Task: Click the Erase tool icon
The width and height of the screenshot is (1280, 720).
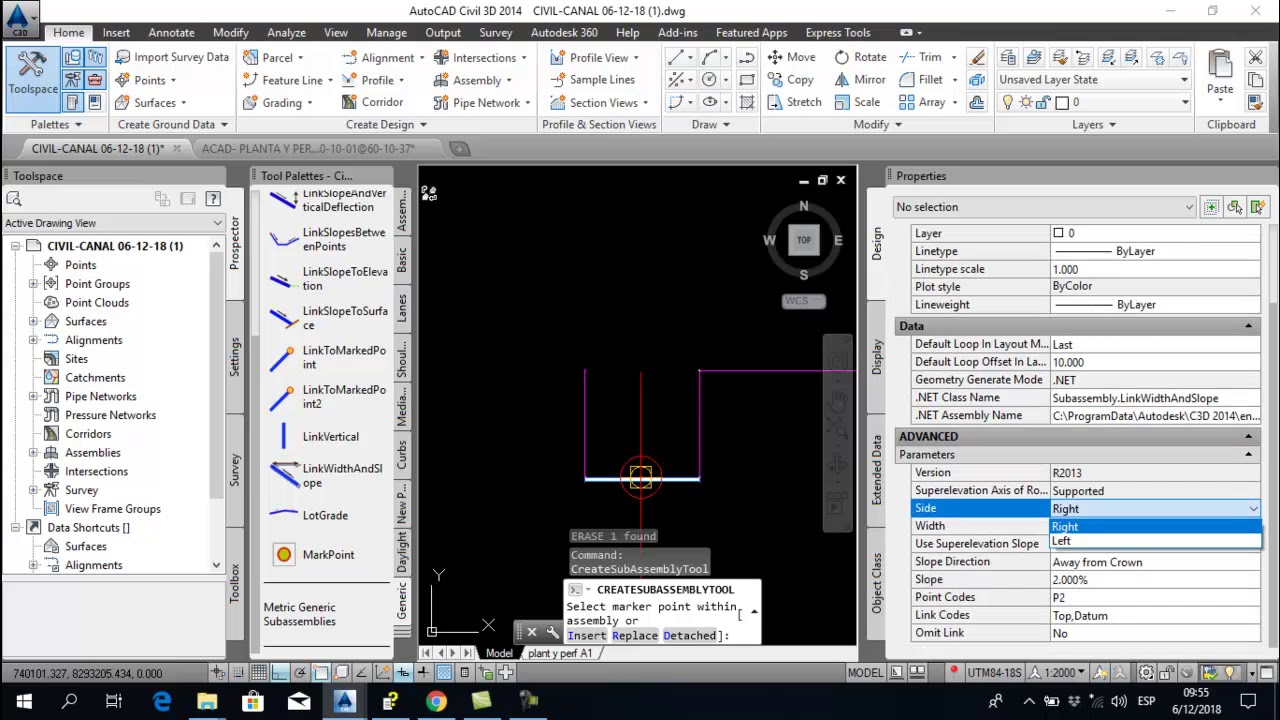Action: [977, 57]
